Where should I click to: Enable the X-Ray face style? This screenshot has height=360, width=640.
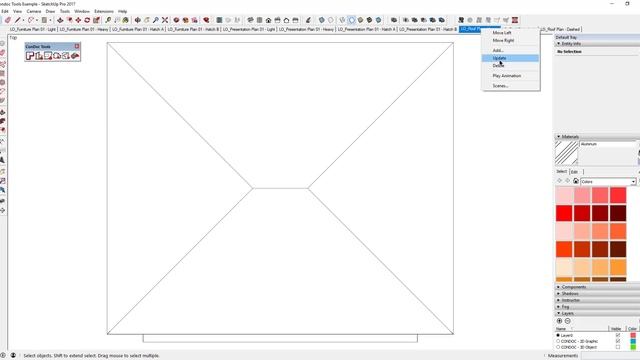click(322, 20)
